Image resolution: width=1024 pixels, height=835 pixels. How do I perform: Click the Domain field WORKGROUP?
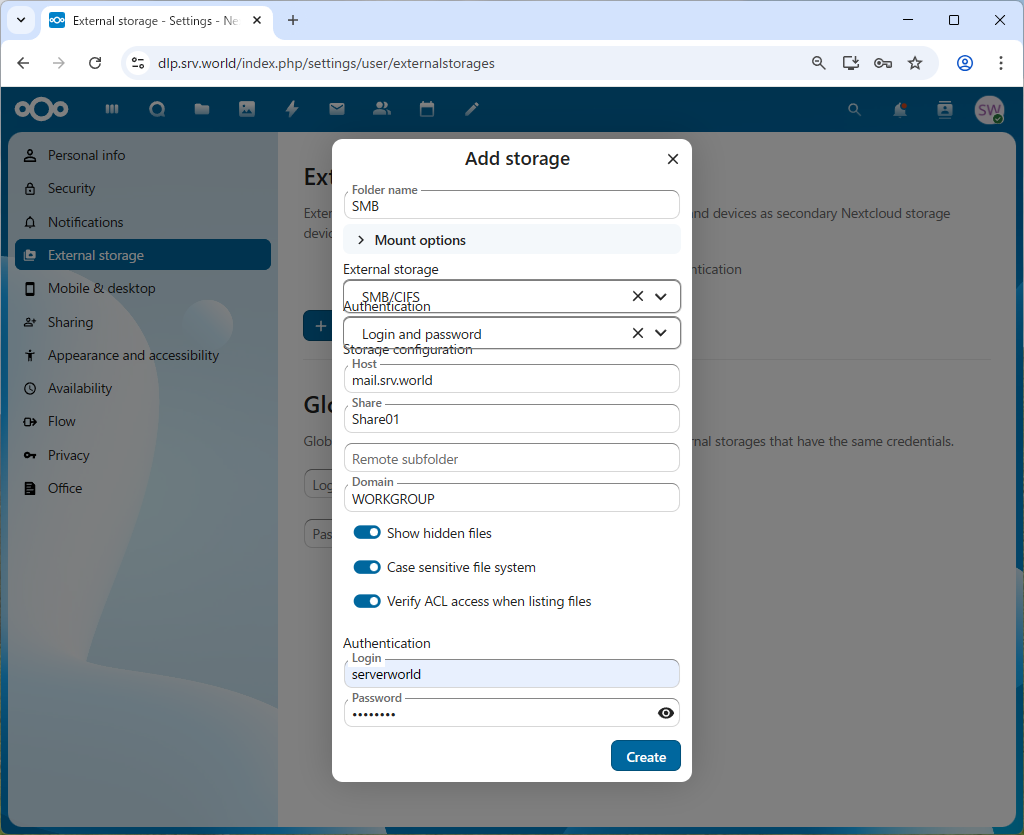tap(511, 498)
